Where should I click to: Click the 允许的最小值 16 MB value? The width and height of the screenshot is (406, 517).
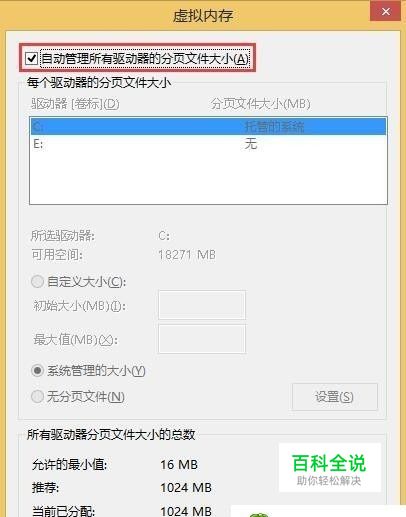coord(179,464)
